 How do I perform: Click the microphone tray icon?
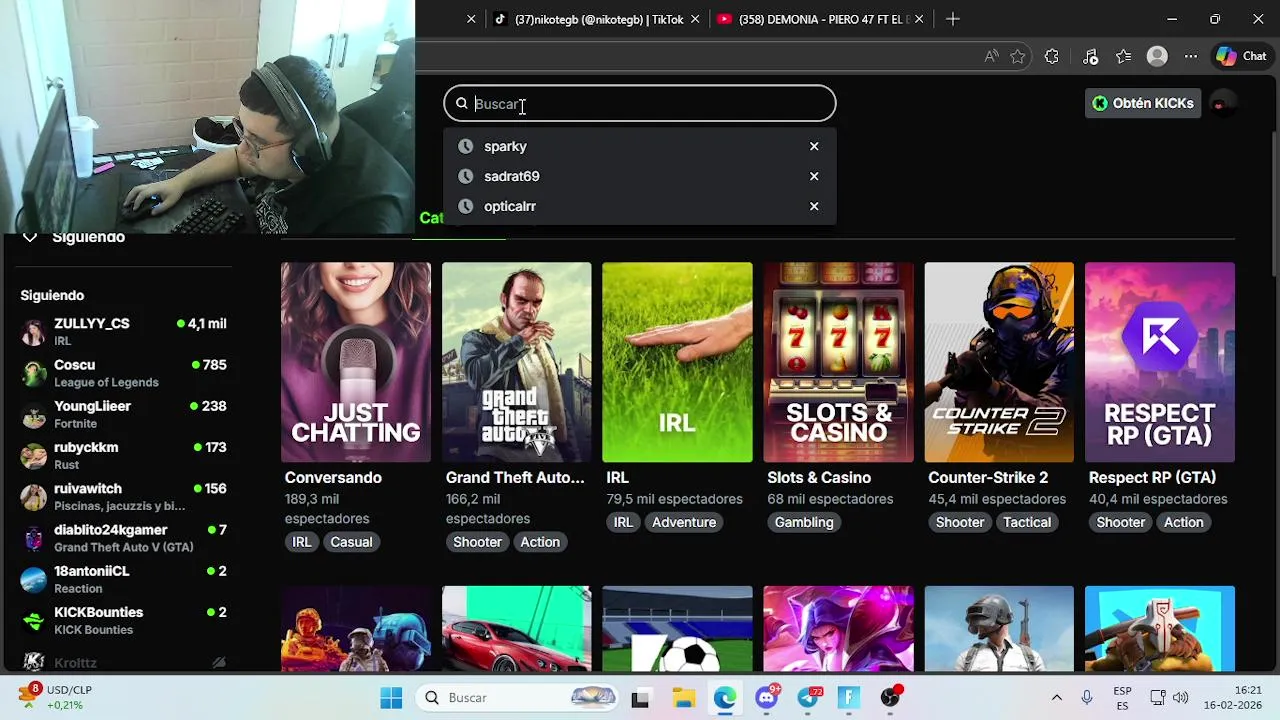1087,698
